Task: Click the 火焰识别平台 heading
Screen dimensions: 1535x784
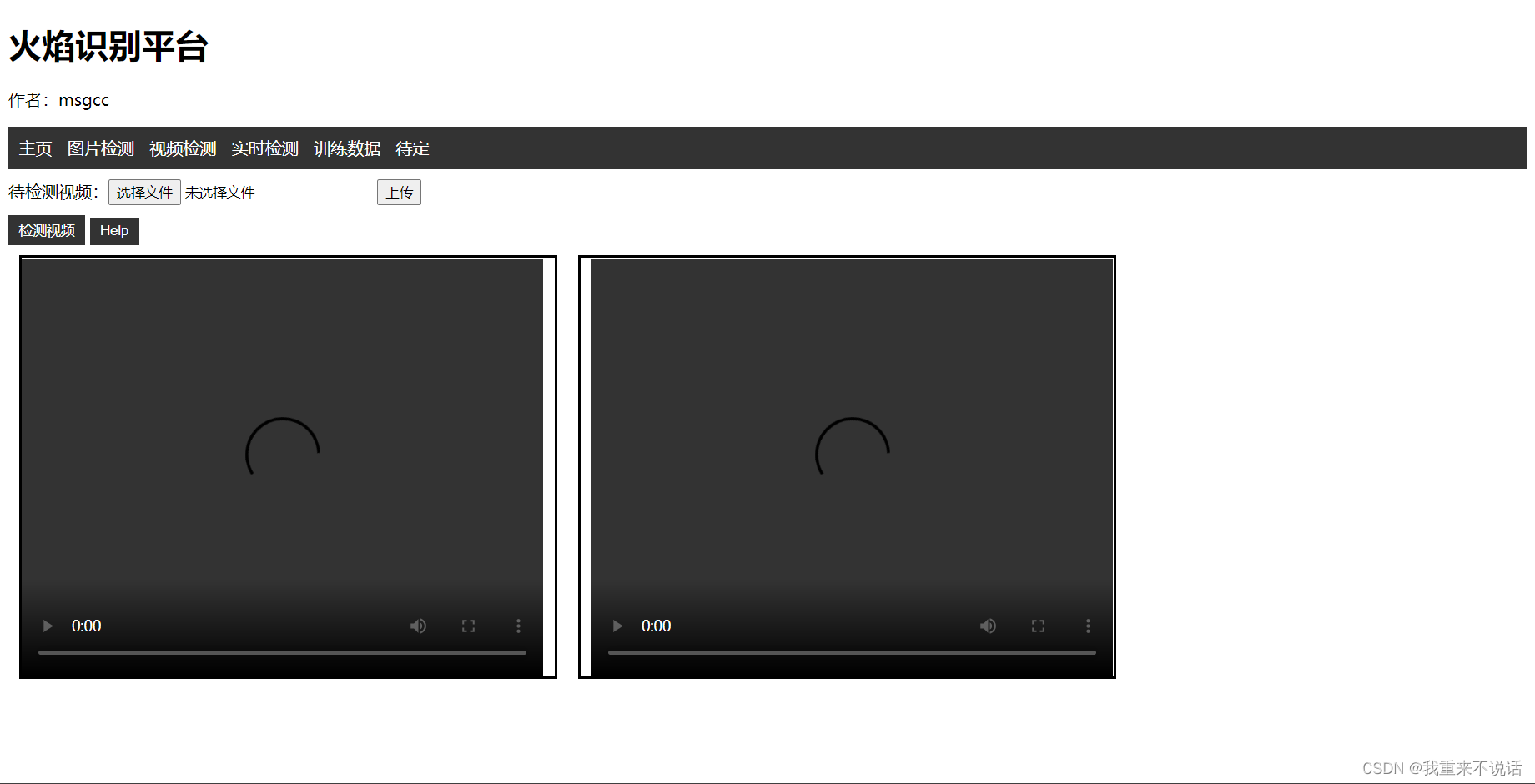Action: point(108,46)
